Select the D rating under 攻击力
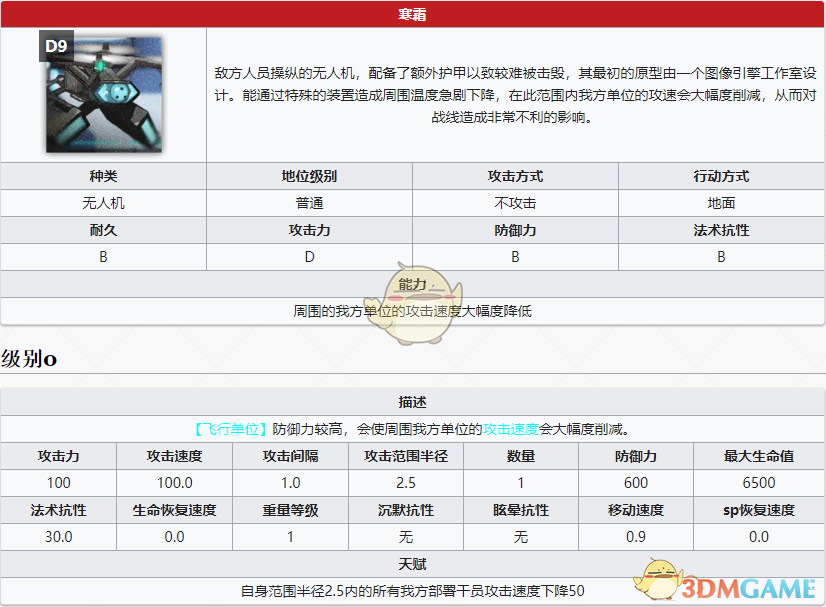 click(x=309, y=257)
